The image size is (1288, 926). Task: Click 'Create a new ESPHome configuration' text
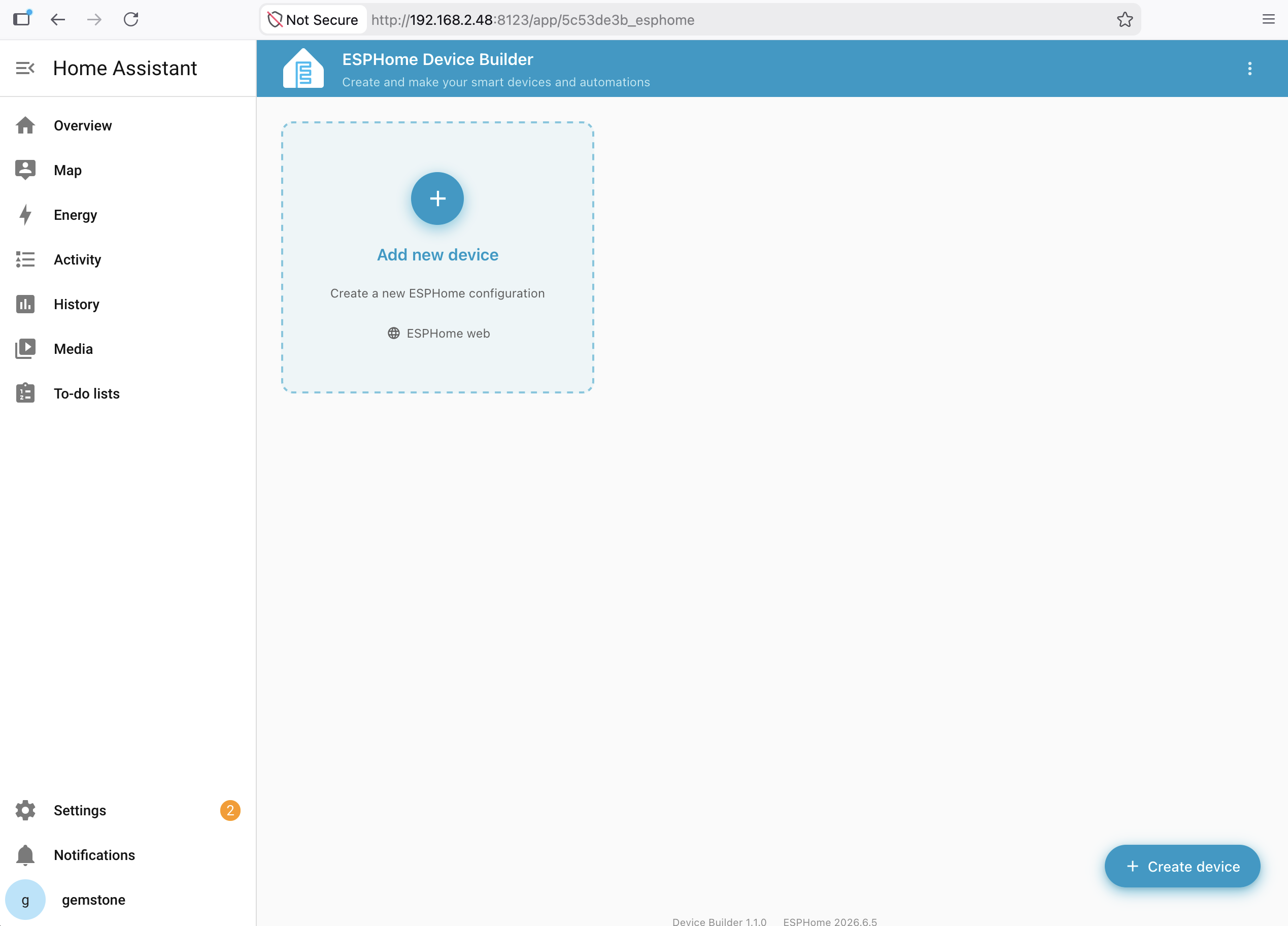(x=437, y=293)
